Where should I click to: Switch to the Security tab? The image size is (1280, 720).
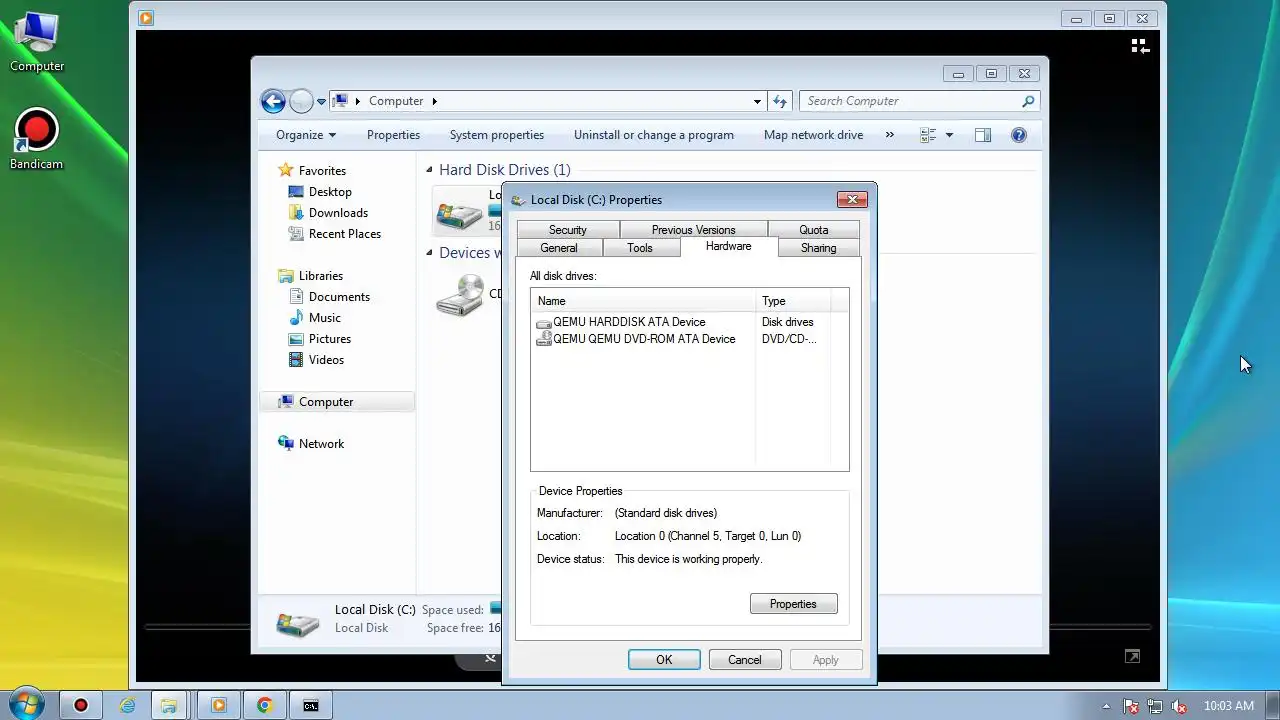point(567,230)
